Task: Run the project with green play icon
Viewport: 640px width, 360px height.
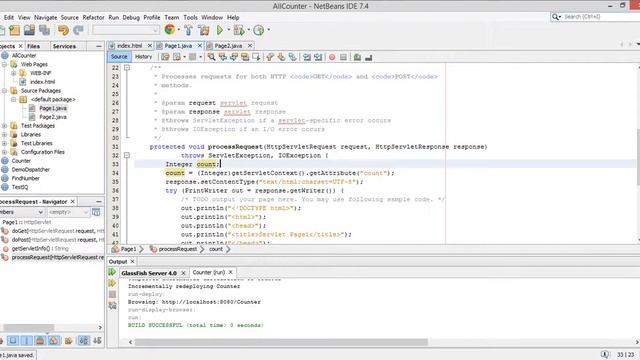Action: [220, 30]
